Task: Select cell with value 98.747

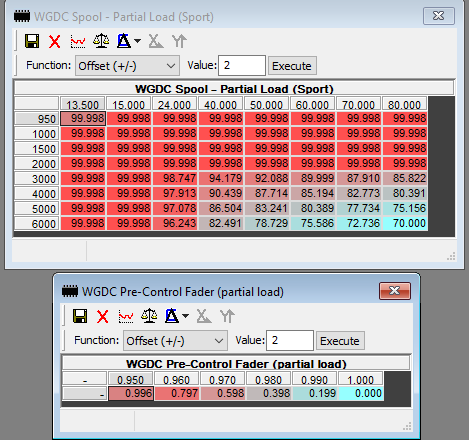Action: click(x=175, y=178)
